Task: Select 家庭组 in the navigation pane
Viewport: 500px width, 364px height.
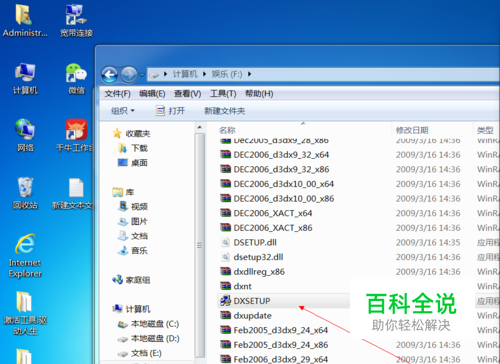Action: [131, 280]
